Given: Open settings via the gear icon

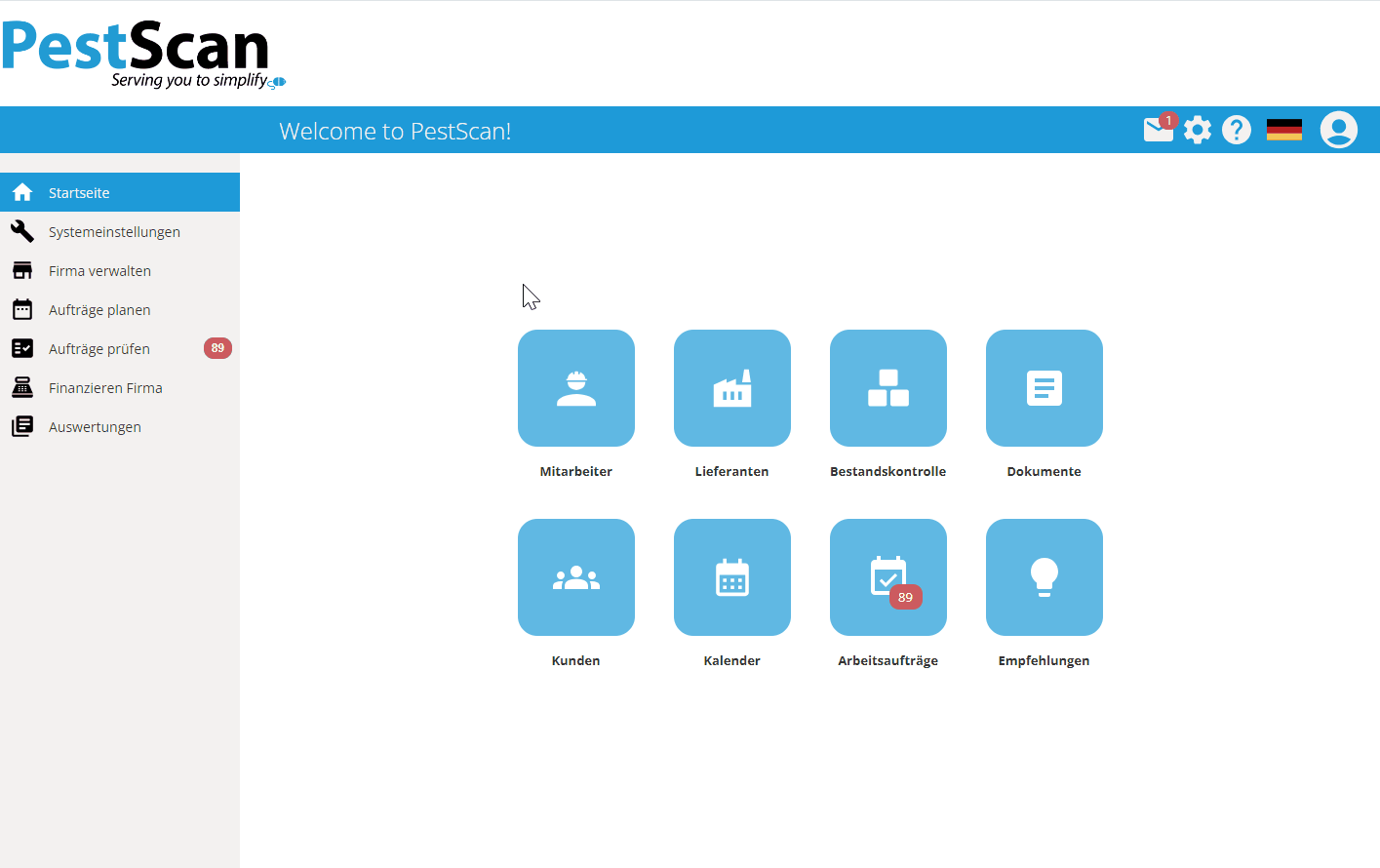Looking at the screenshot, I should [x=1198, y=130].
